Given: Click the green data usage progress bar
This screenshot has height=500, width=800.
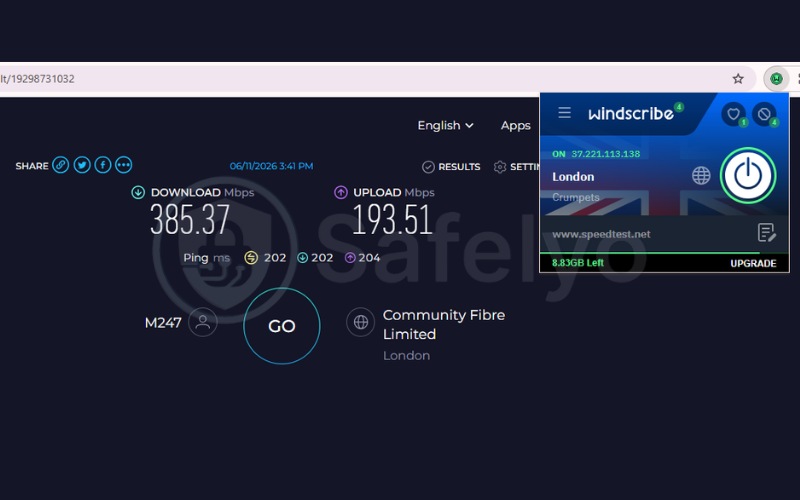Looking at the screenshot, I should point(649,253).
